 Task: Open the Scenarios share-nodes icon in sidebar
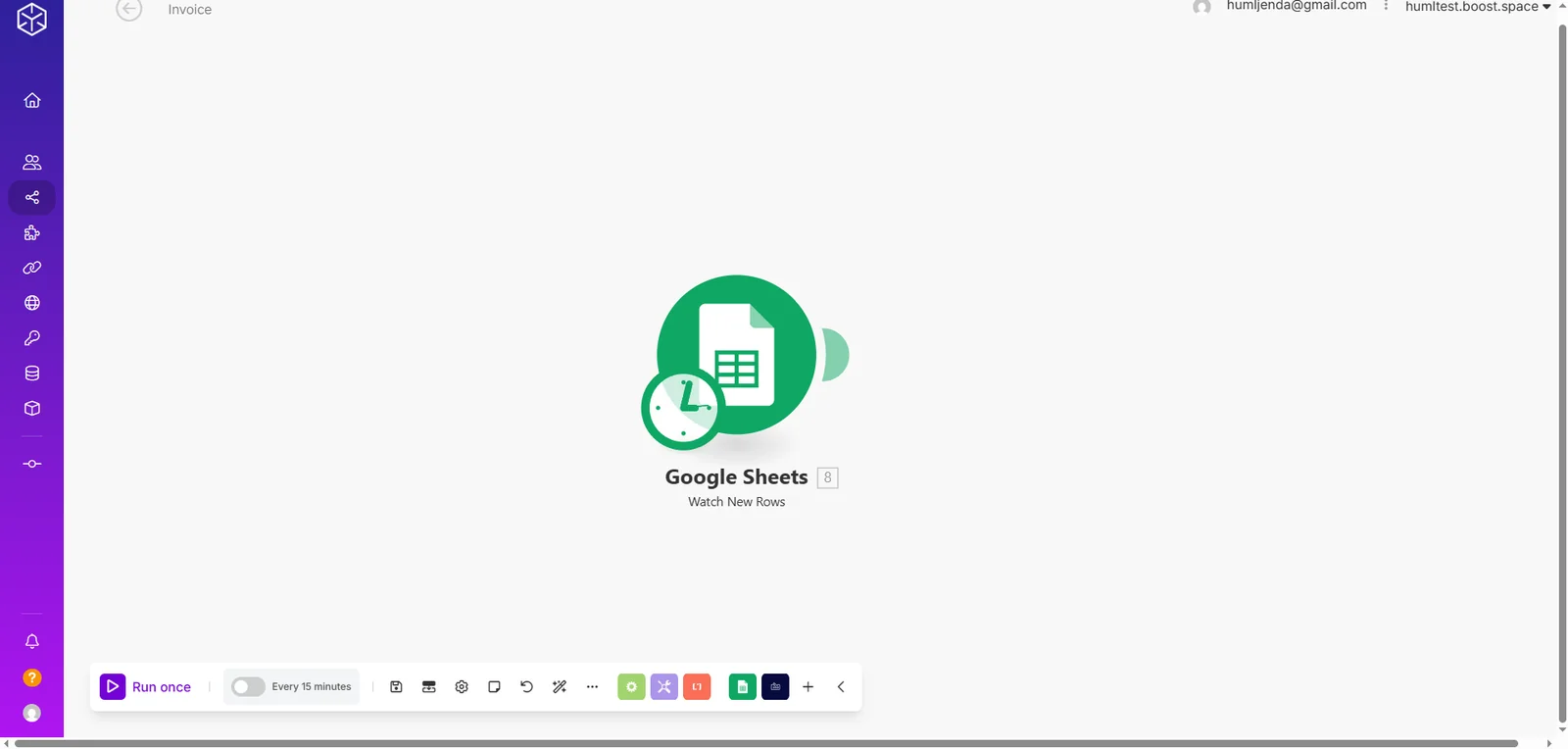tap(32, 197)
